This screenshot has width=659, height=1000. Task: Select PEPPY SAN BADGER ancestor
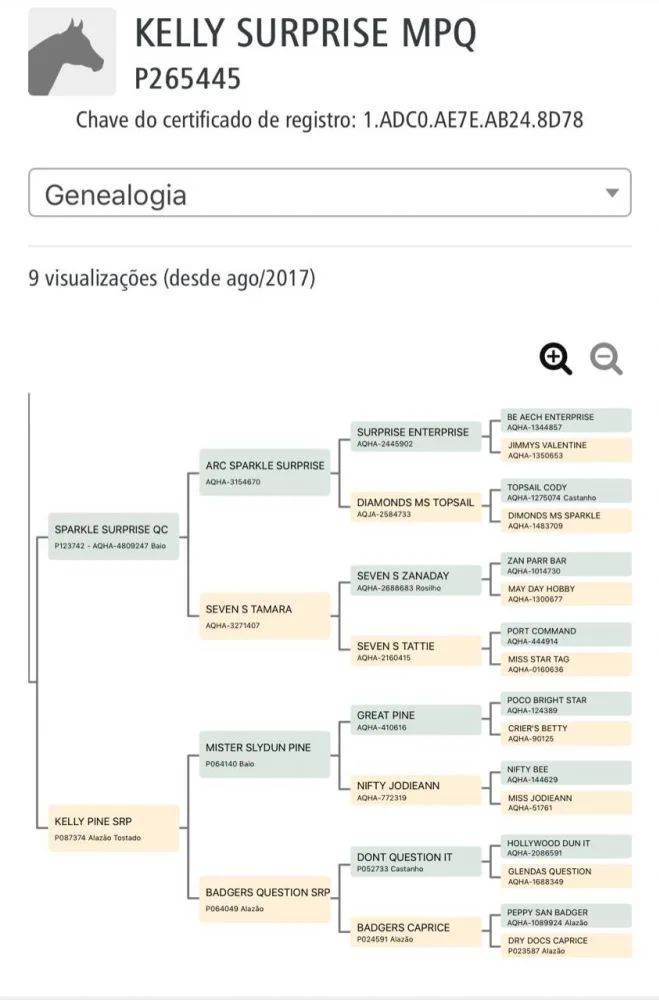point(566,916)
